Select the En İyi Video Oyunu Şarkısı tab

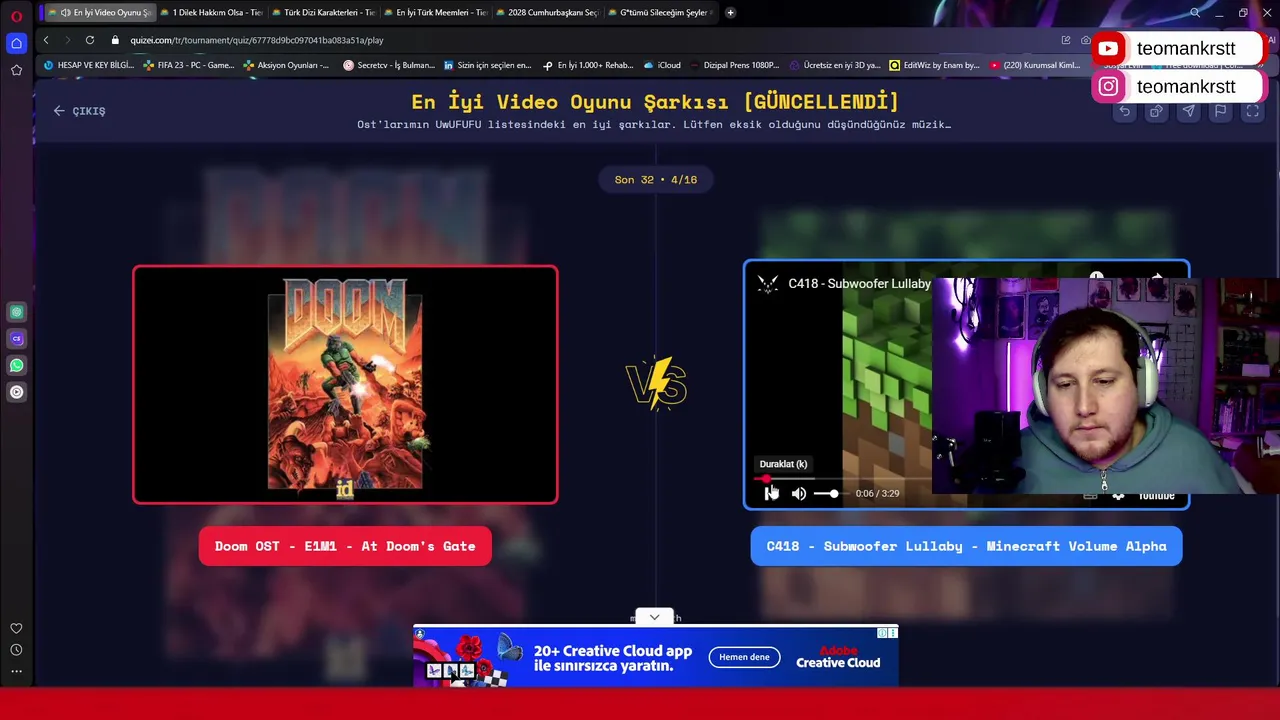click(99, 12)
